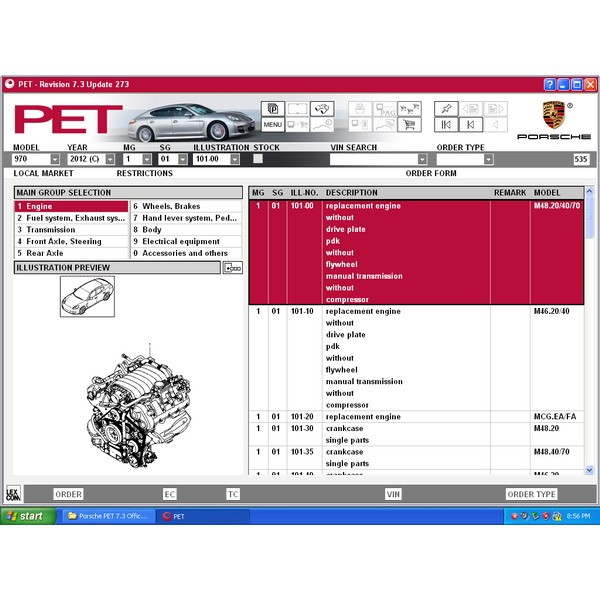Click the screen-to-device transfer icon
Screen dimensions: 600x600
click(x=360, y=124)
